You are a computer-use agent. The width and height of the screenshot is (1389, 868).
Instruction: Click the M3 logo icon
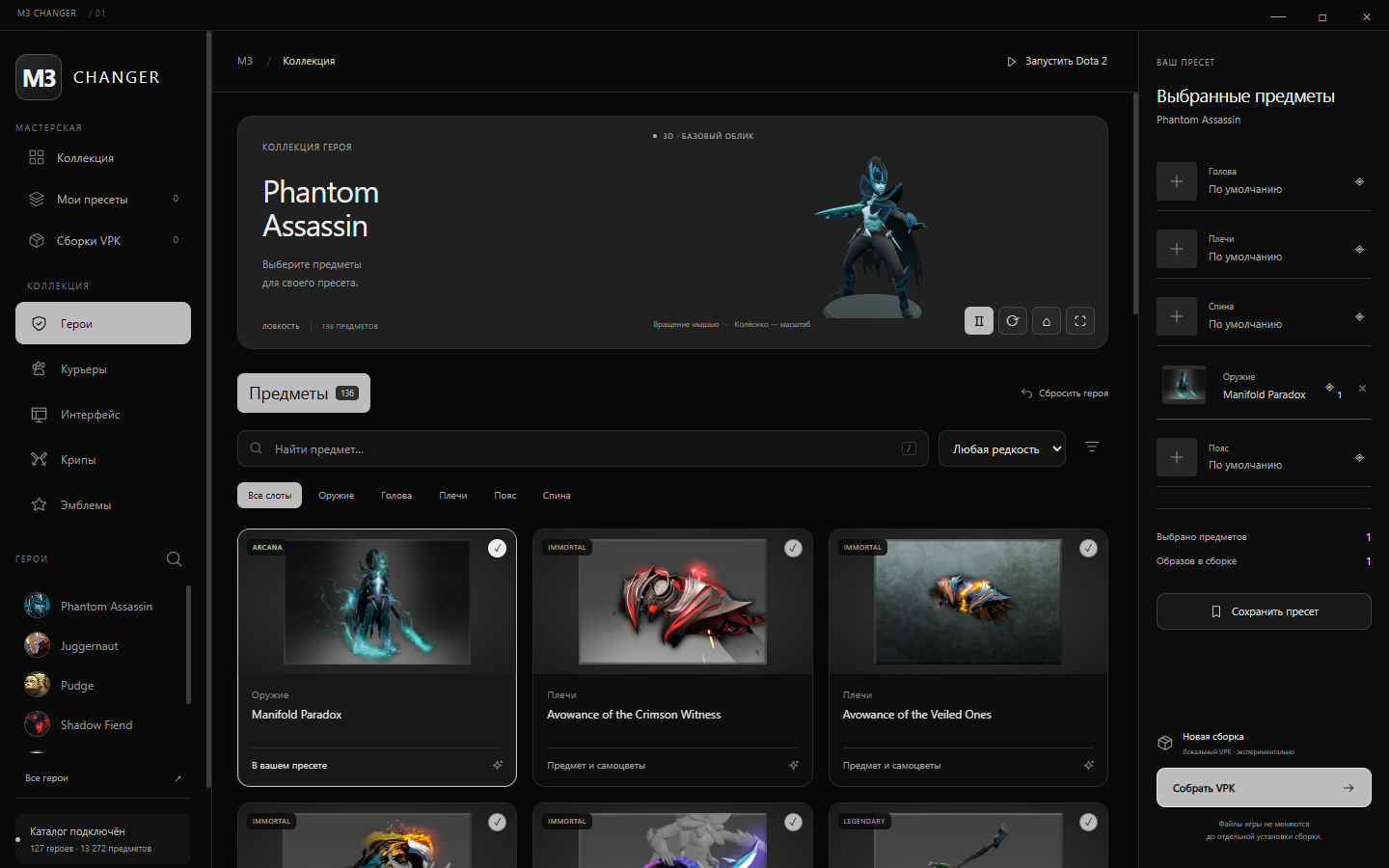tap(39, 77)
